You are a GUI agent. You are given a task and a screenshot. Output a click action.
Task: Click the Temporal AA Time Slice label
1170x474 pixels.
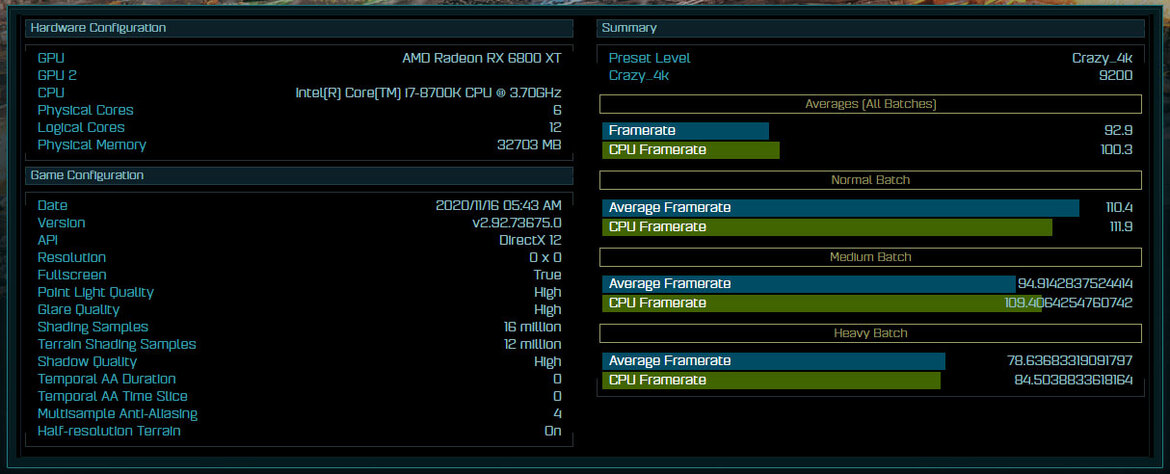click(x=113, y=396)
